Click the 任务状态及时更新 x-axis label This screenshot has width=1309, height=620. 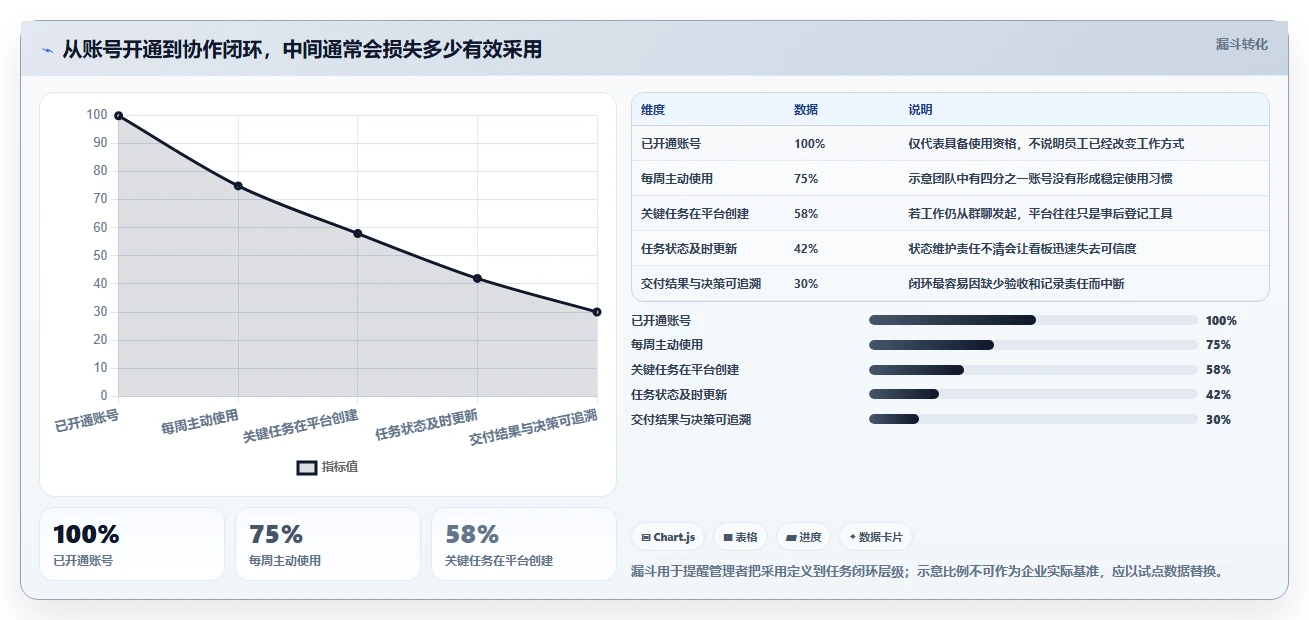pyautogui.click(x=427, y=425)
